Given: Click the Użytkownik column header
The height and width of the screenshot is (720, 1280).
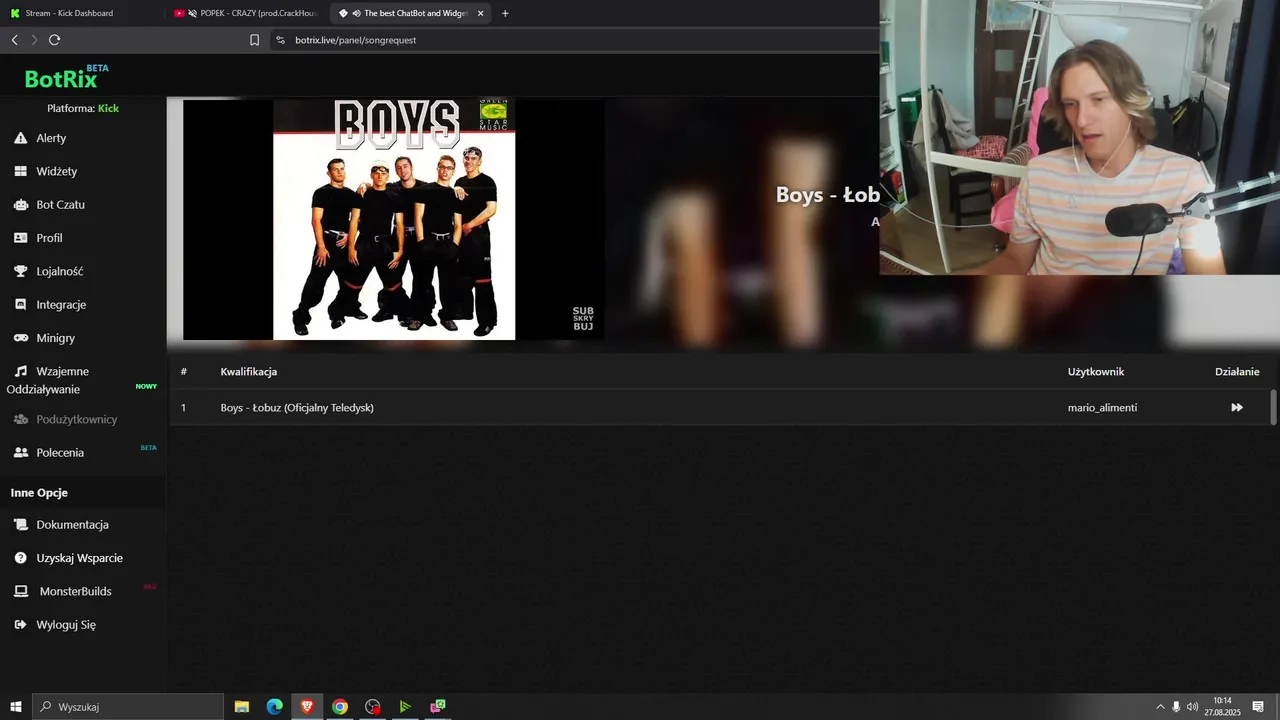Looking at the screenshot, I should tap(1096, 372).
